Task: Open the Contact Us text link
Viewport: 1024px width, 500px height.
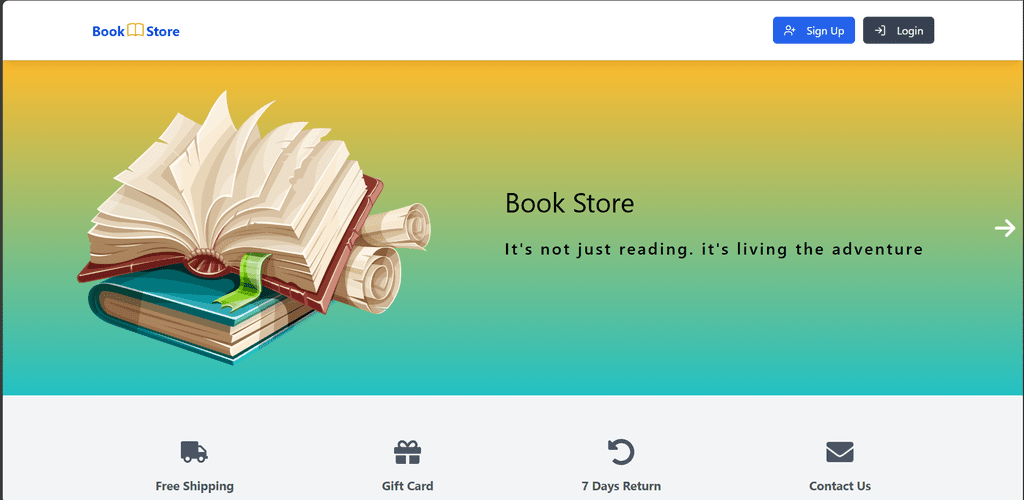Action: pos(840,486)
